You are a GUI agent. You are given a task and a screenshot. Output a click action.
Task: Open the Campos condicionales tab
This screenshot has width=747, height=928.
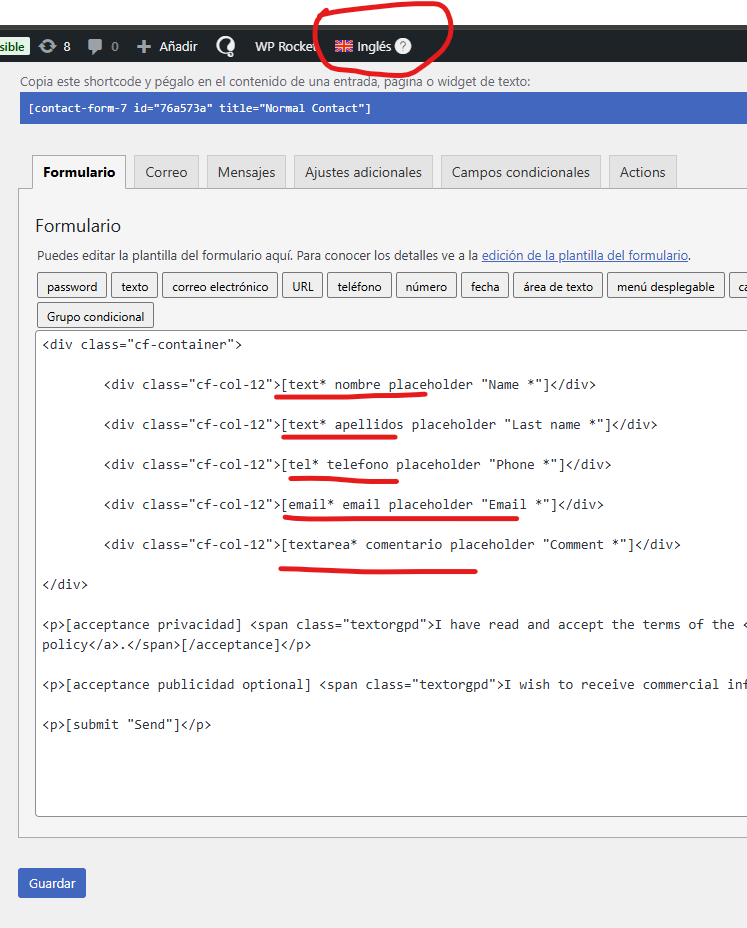(520, 172)
